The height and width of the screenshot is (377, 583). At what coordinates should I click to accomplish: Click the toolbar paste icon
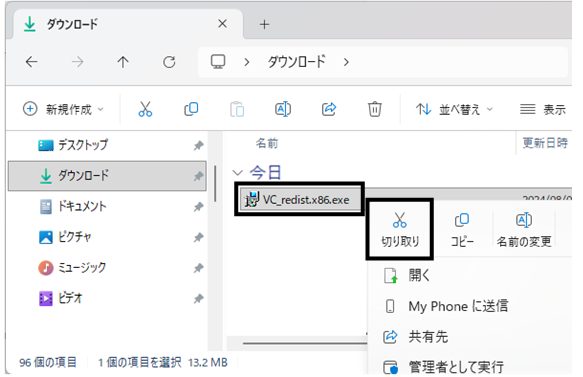coord(237,109)
